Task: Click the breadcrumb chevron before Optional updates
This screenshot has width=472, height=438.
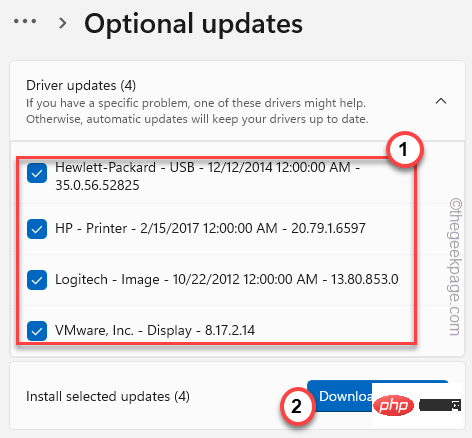Action: click(x=62, y=23)
